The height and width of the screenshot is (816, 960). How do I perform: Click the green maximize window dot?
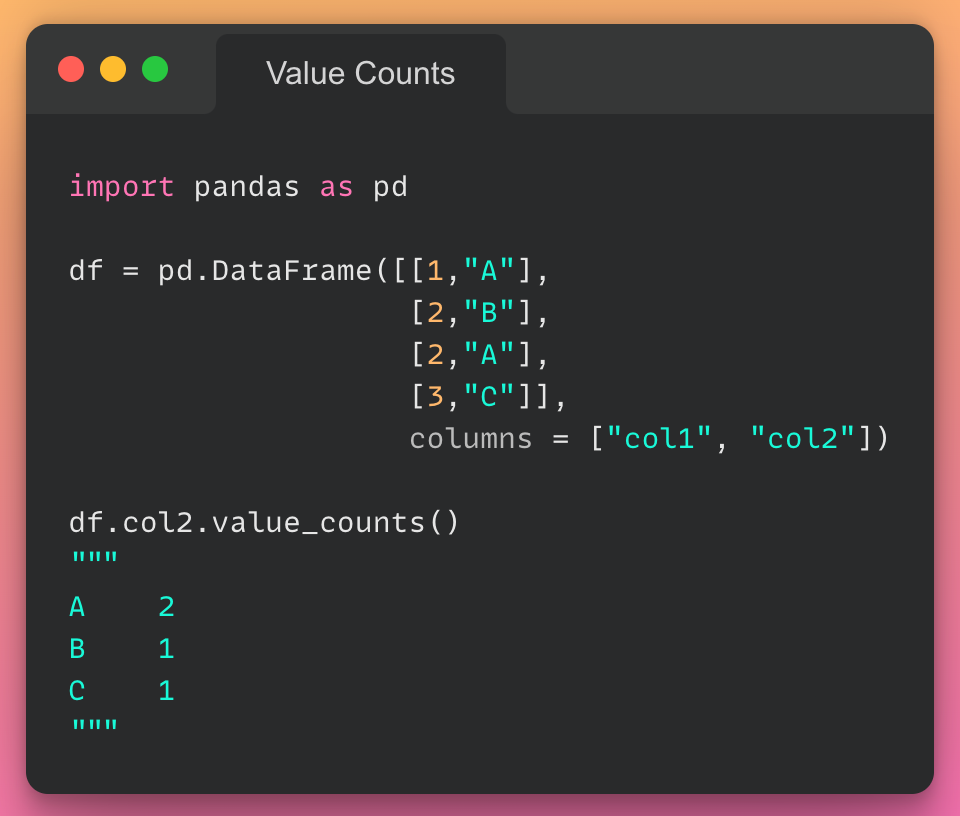tap(155, 69)
